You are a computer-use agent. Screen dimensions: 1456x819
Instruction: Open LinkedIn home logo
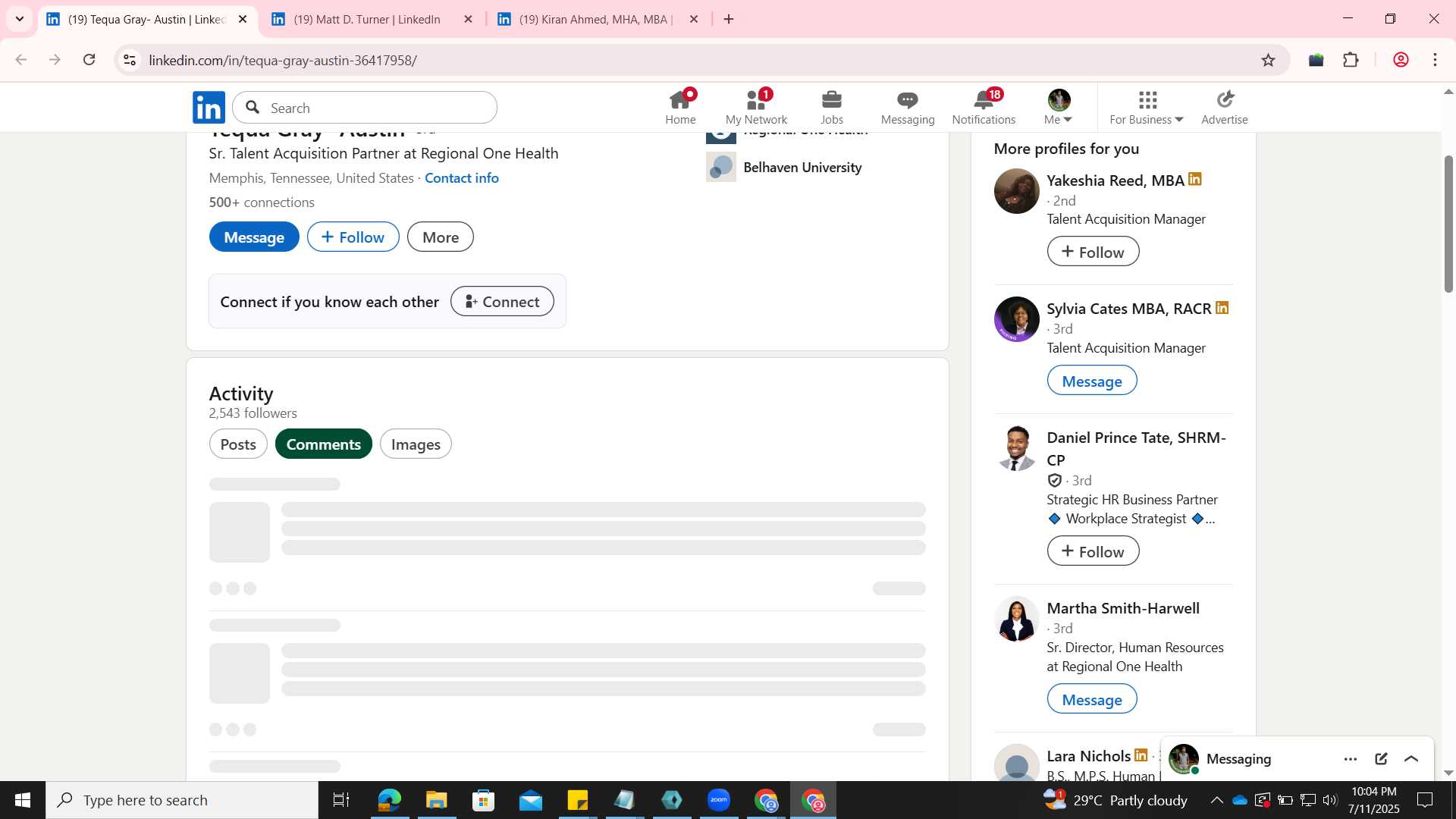click(209, 107)
